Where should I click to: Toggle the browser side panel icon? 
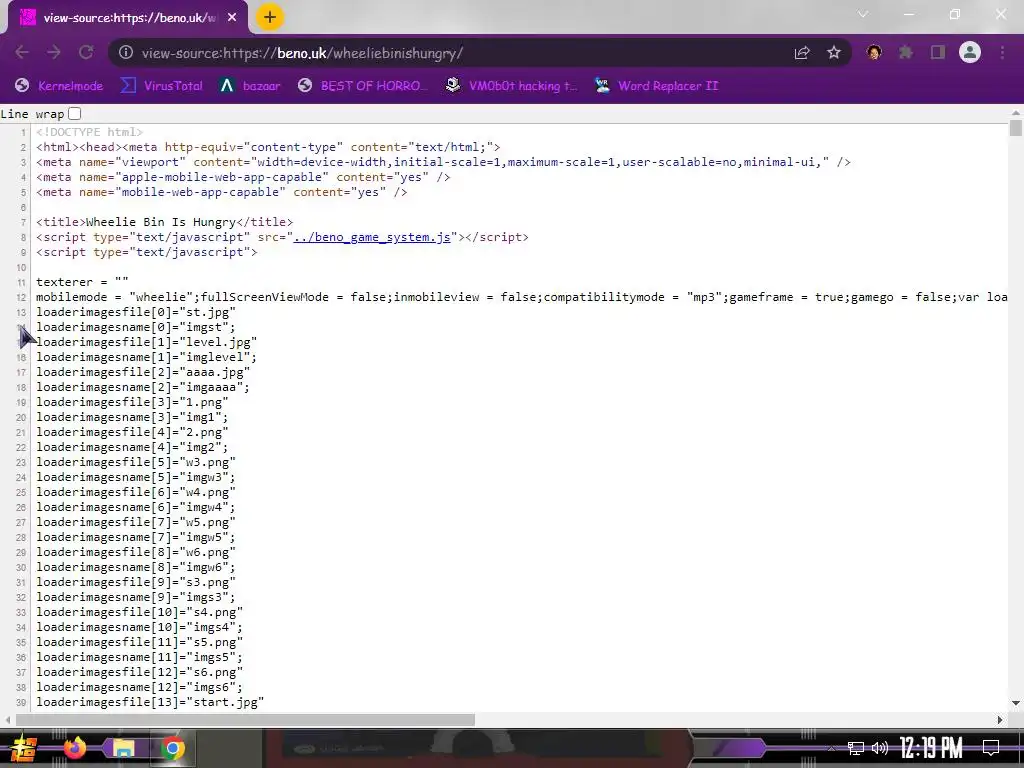(x=938, y=52)
